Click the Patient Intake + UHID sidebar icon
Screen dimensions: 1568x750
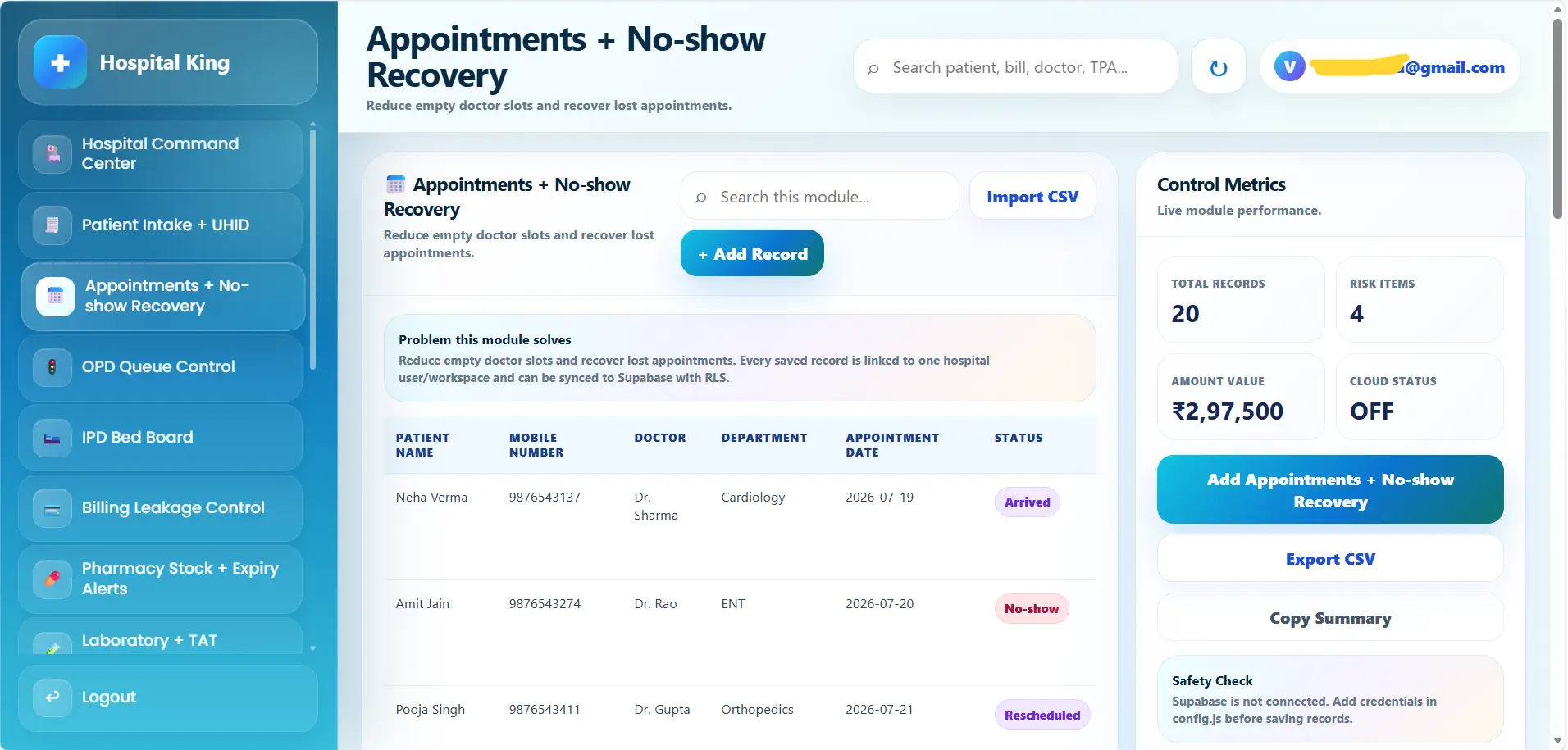52,225
